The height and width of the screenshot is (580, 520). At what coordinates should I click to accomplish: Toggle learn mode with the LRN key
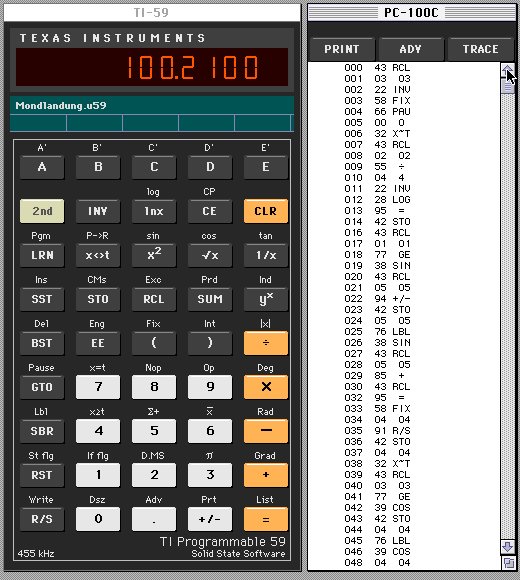(x=42, y=255)
